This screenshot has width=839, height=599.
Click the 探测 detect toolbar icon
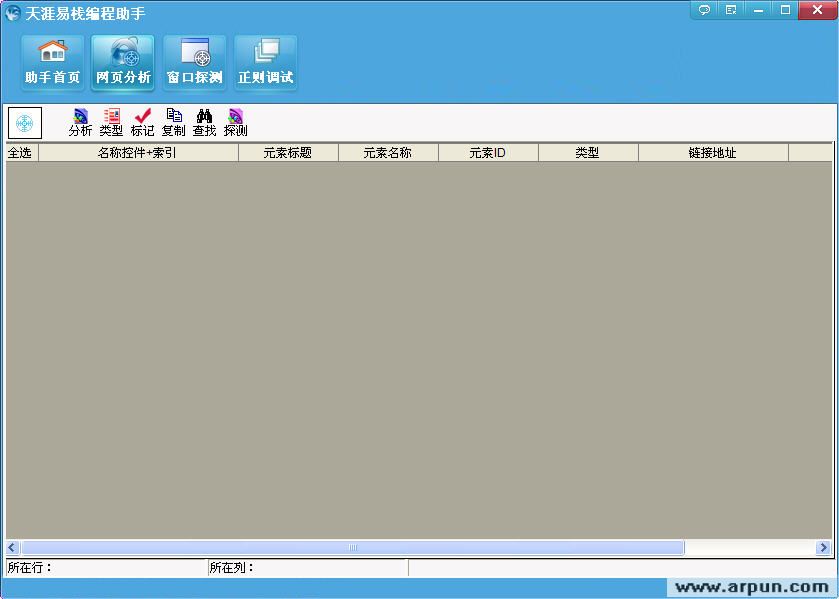pos(235,122)
